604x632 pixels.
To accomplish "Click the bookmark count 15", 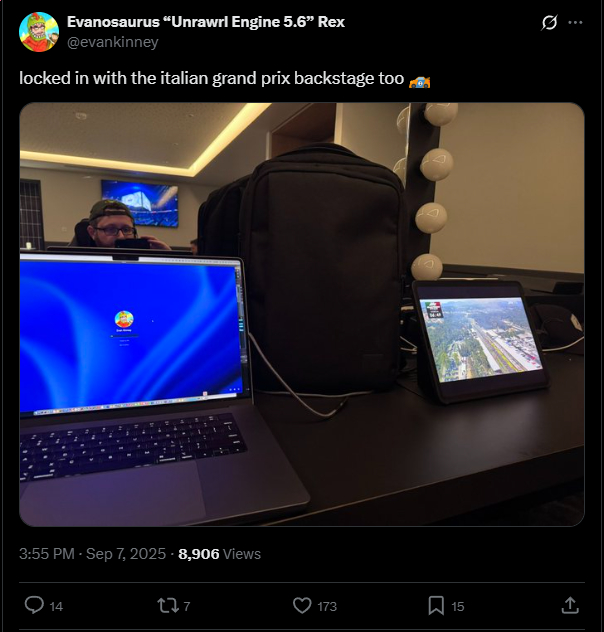I will pos(458,606).
